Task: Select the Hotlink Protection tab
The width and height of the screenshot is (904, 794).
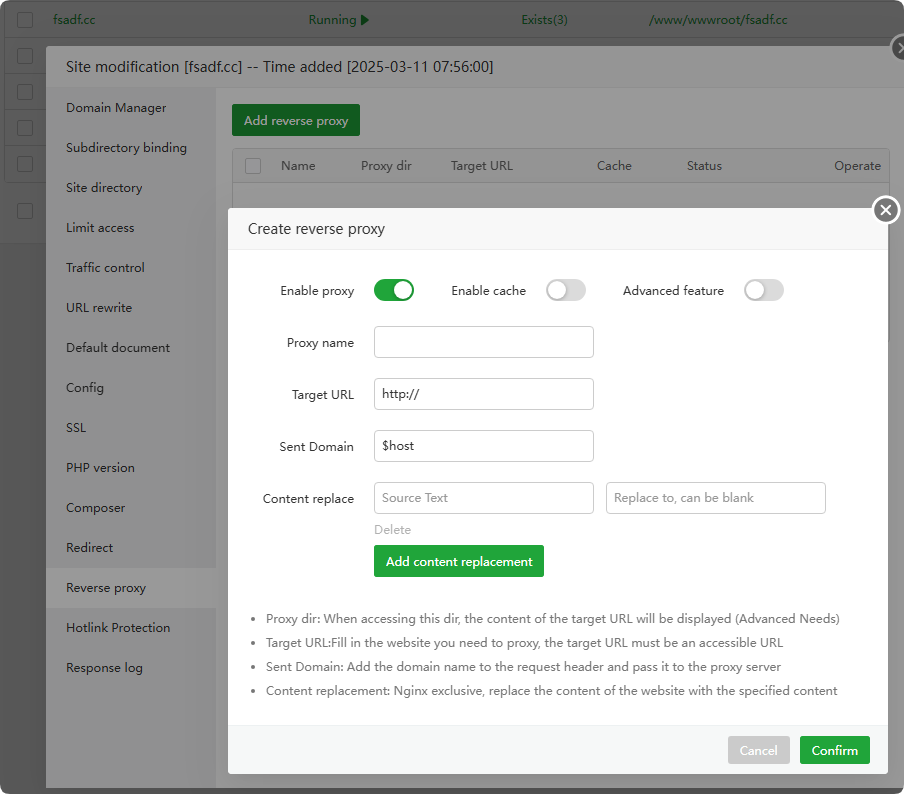Action: point(118,628)
